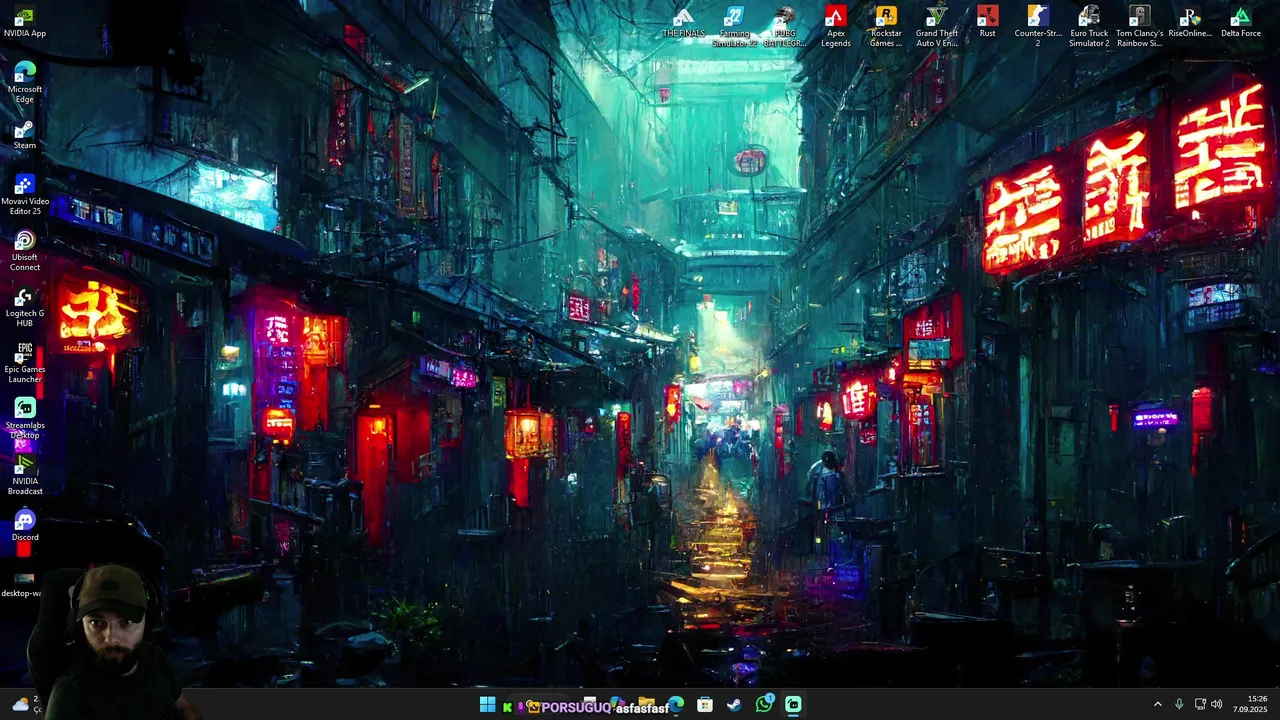Open the Rust game shortcut

pos(988,22)
